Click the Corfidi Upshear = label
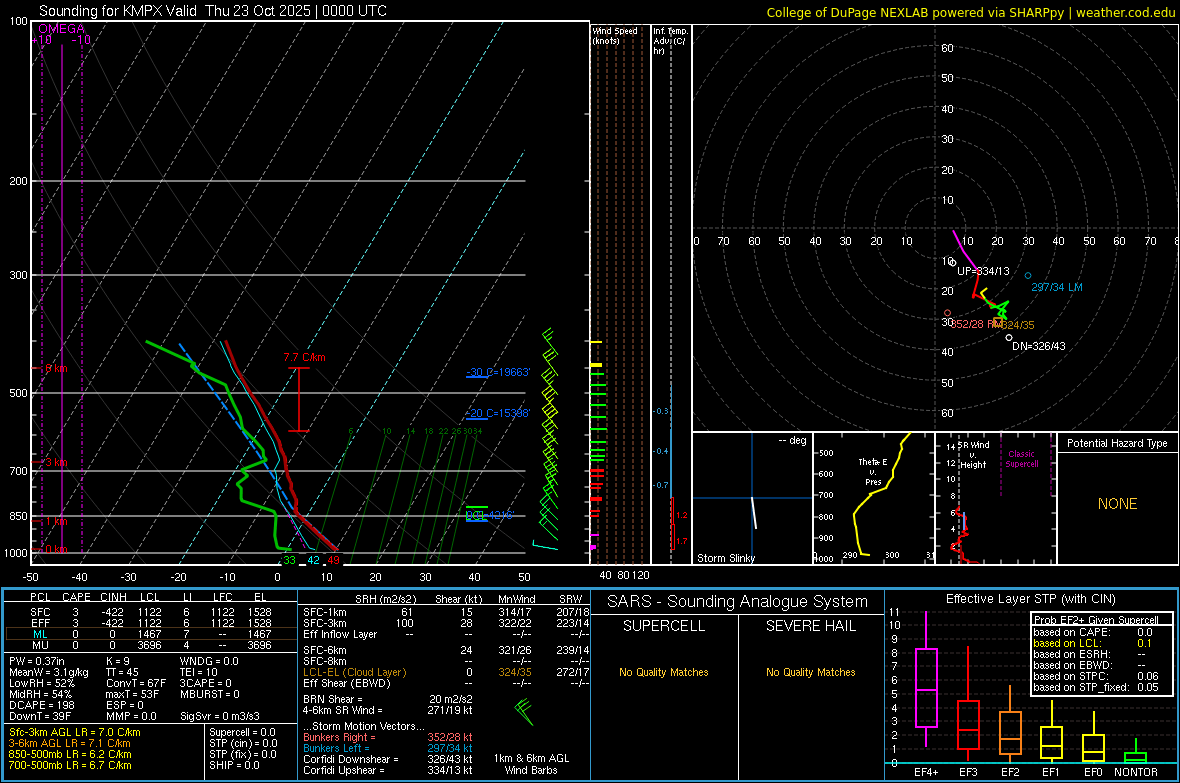Screen dimensions: 1180x783 click(x=344, y=770)
